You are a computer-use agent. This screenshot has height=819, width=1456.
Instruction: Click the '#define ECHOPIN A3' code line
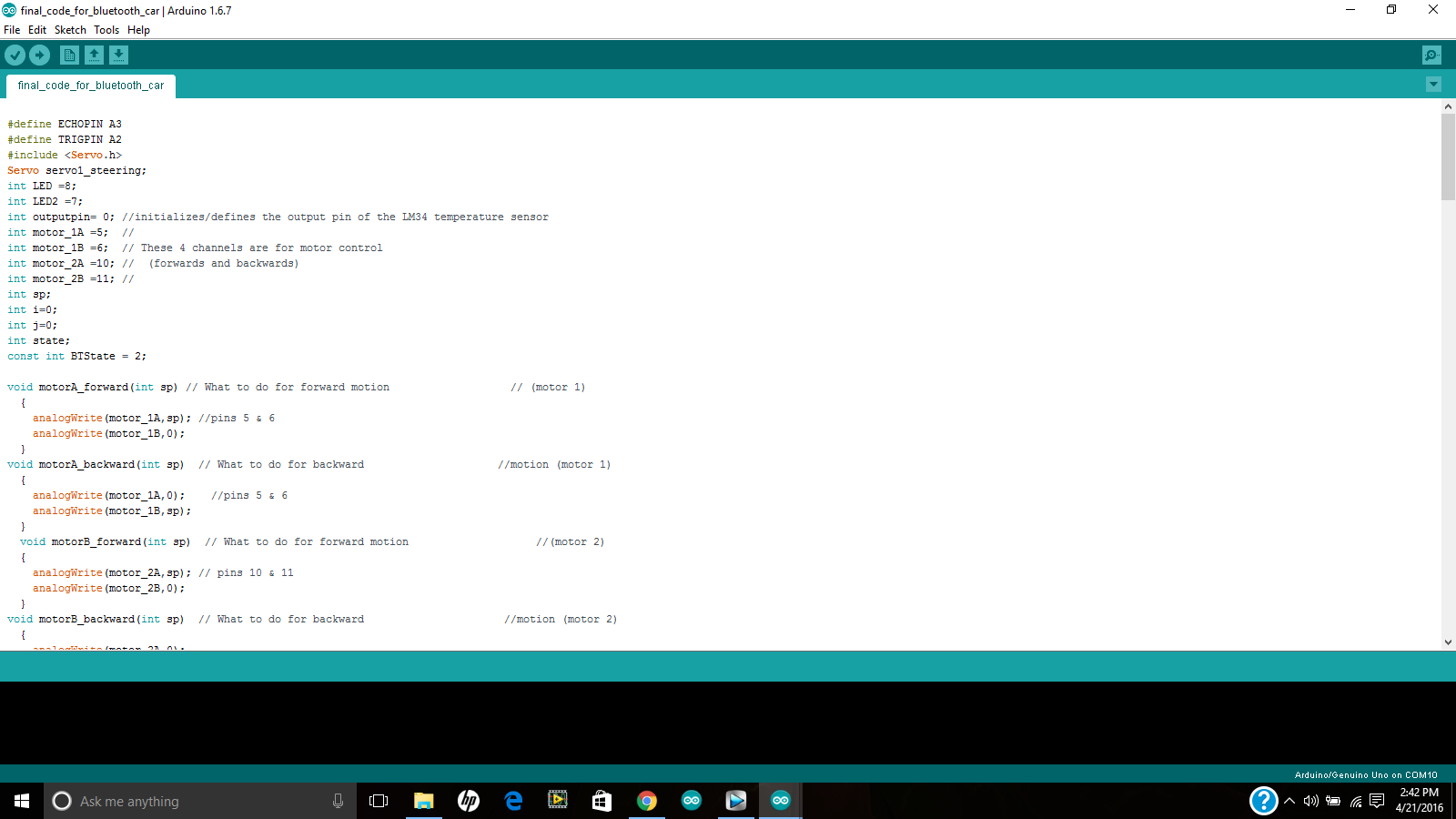(x=65, y=124)
